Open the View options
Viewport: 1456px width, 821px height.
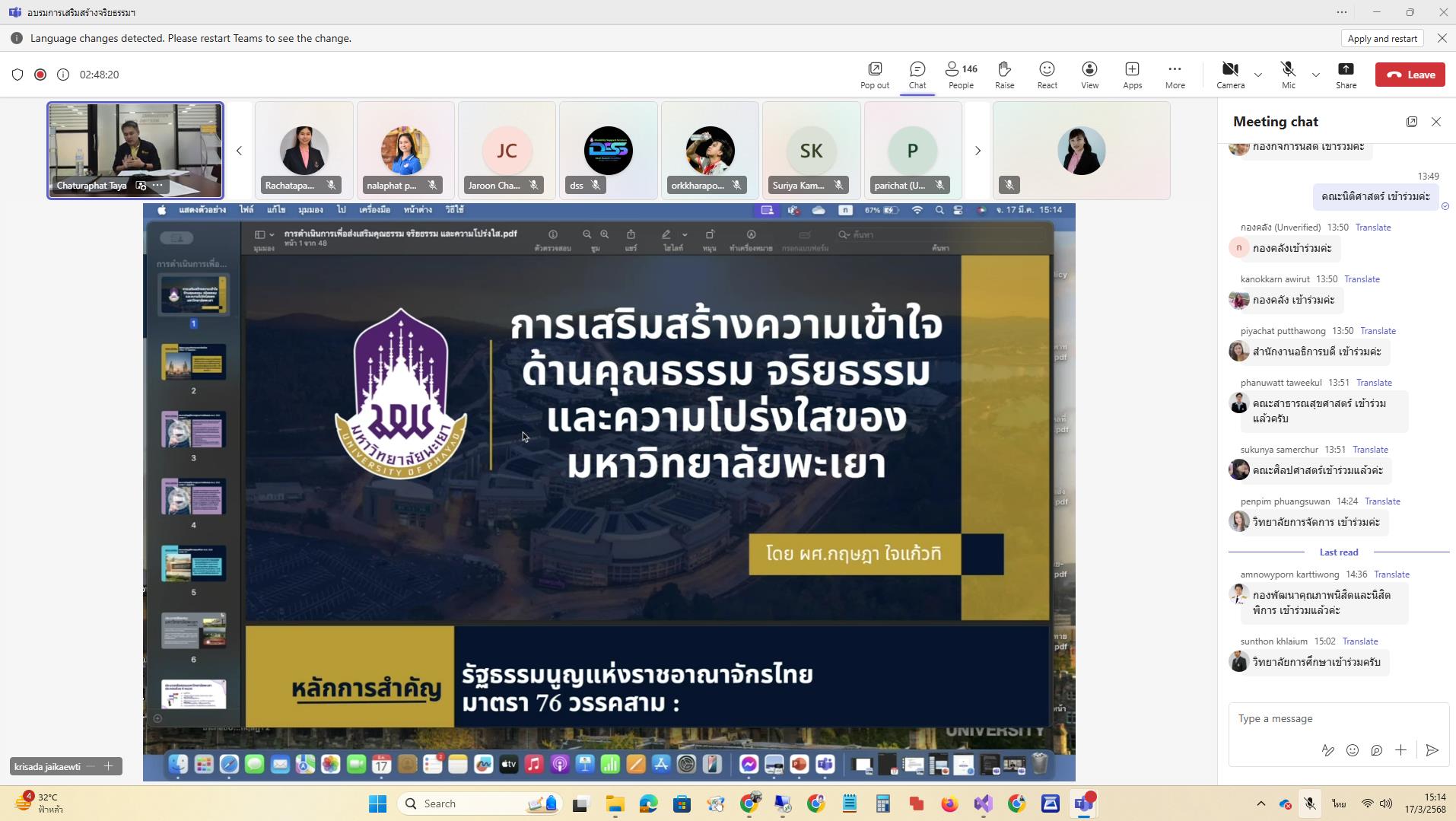(1090, 75)
